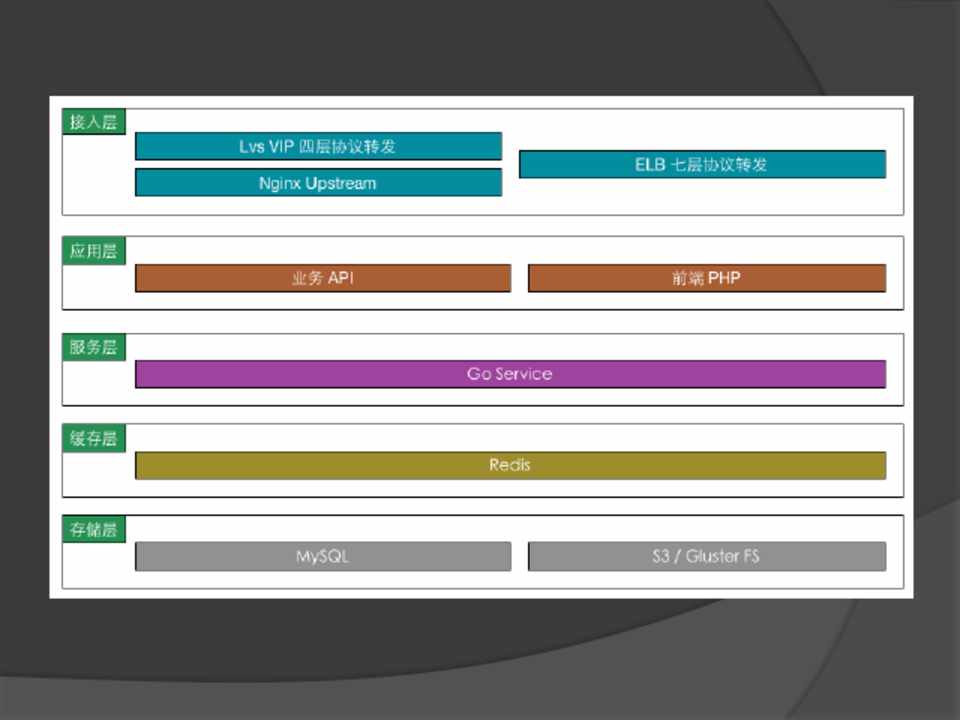
Task: Click the 缓存层 green label
Action: click(93, 438)
